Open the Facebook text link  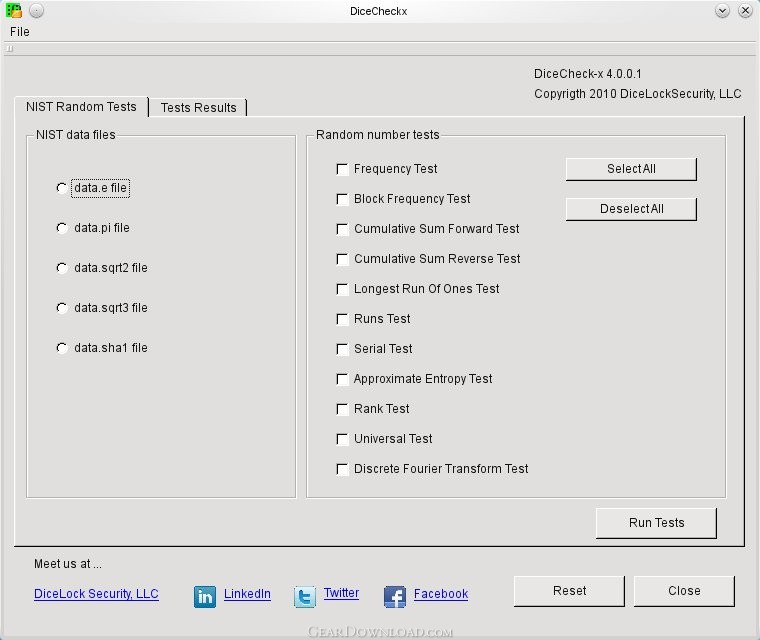[441, 594]
